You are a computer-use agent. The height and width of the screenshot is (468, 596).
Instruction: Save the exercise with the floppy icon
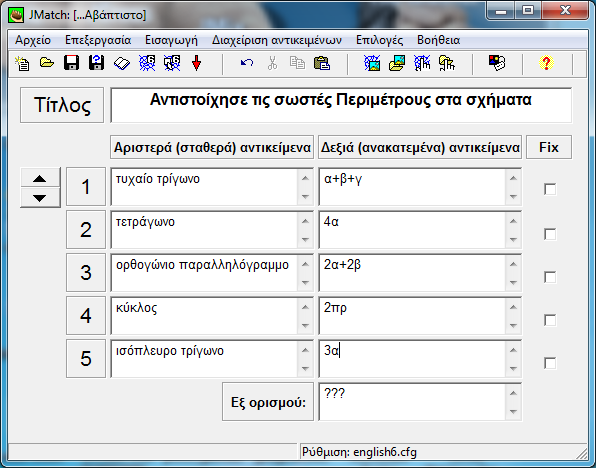tap(71, 63)
